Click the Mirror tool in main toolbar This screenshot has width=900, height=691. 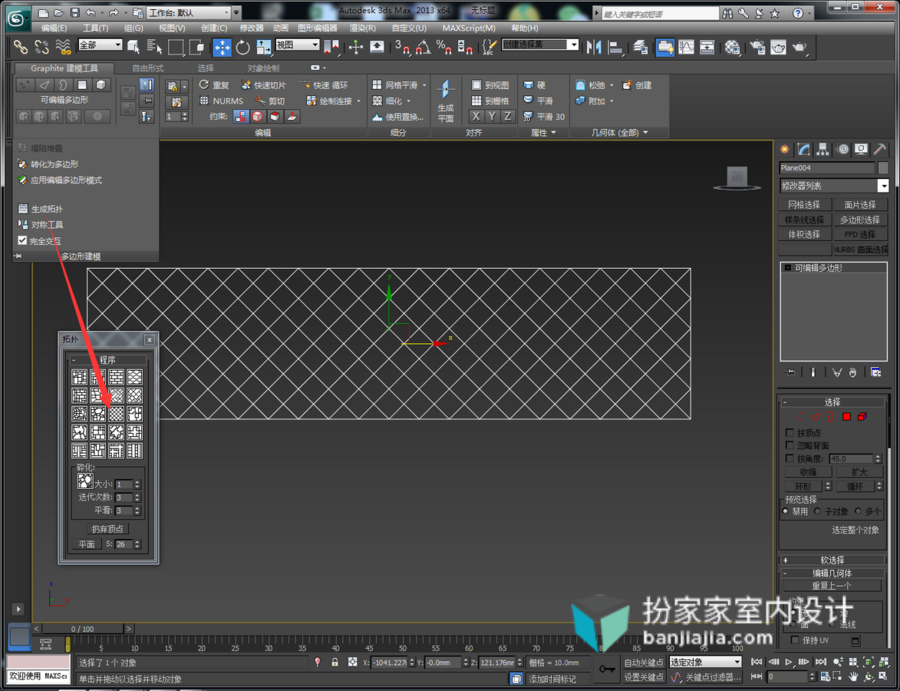click(x=594, y=47)
